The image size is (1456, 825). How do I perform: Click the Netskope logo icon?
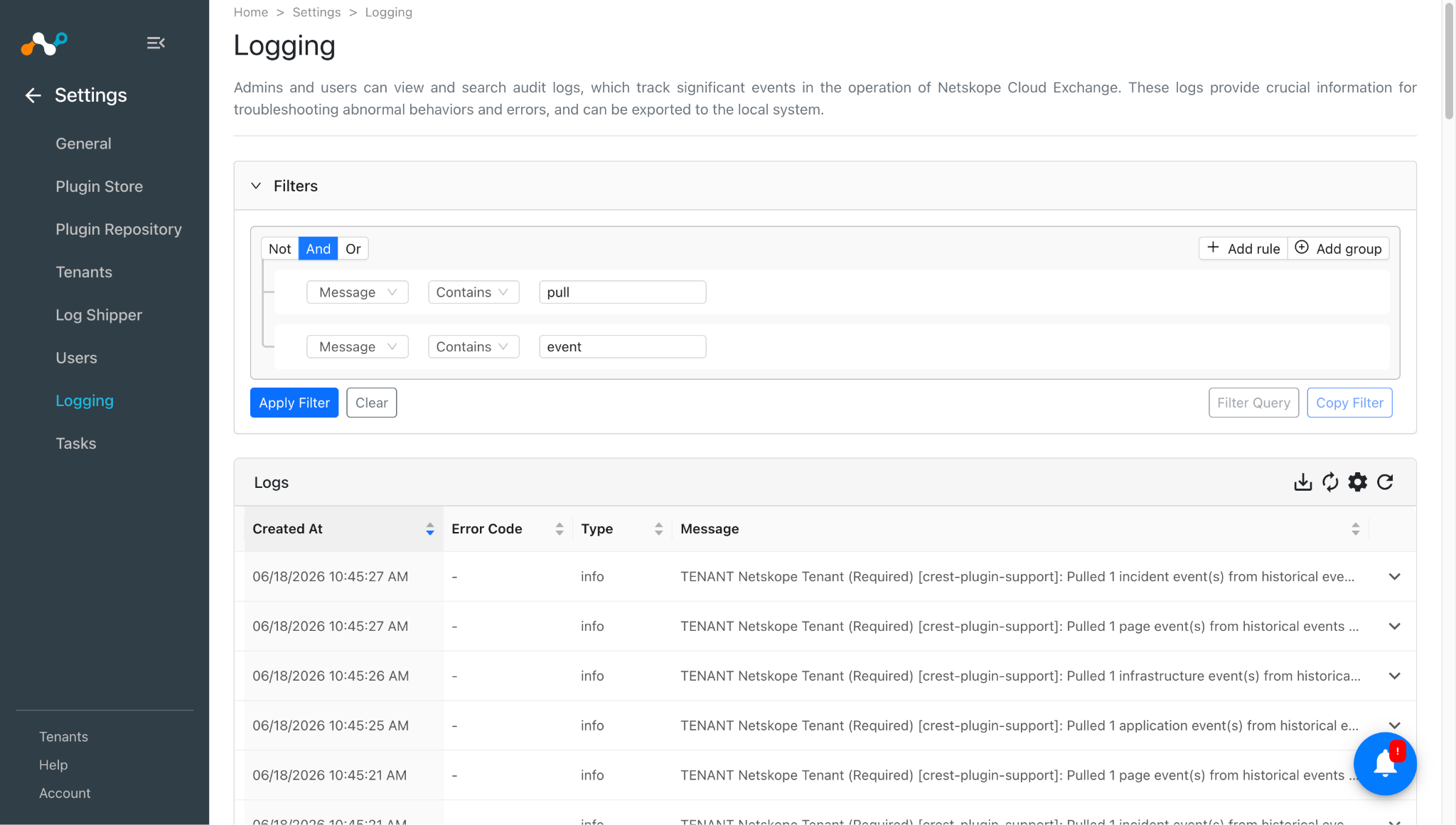[x=44, y=43]
